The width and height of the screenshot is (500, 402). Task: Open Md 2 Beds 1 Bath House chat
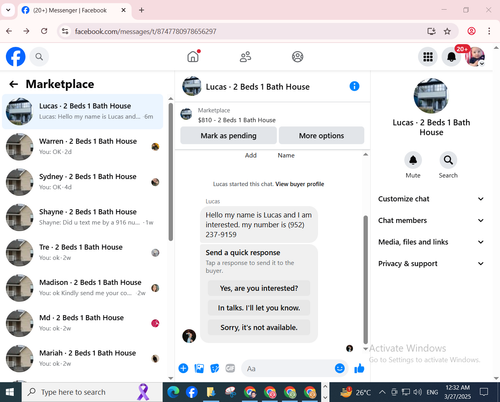(83, 323)
